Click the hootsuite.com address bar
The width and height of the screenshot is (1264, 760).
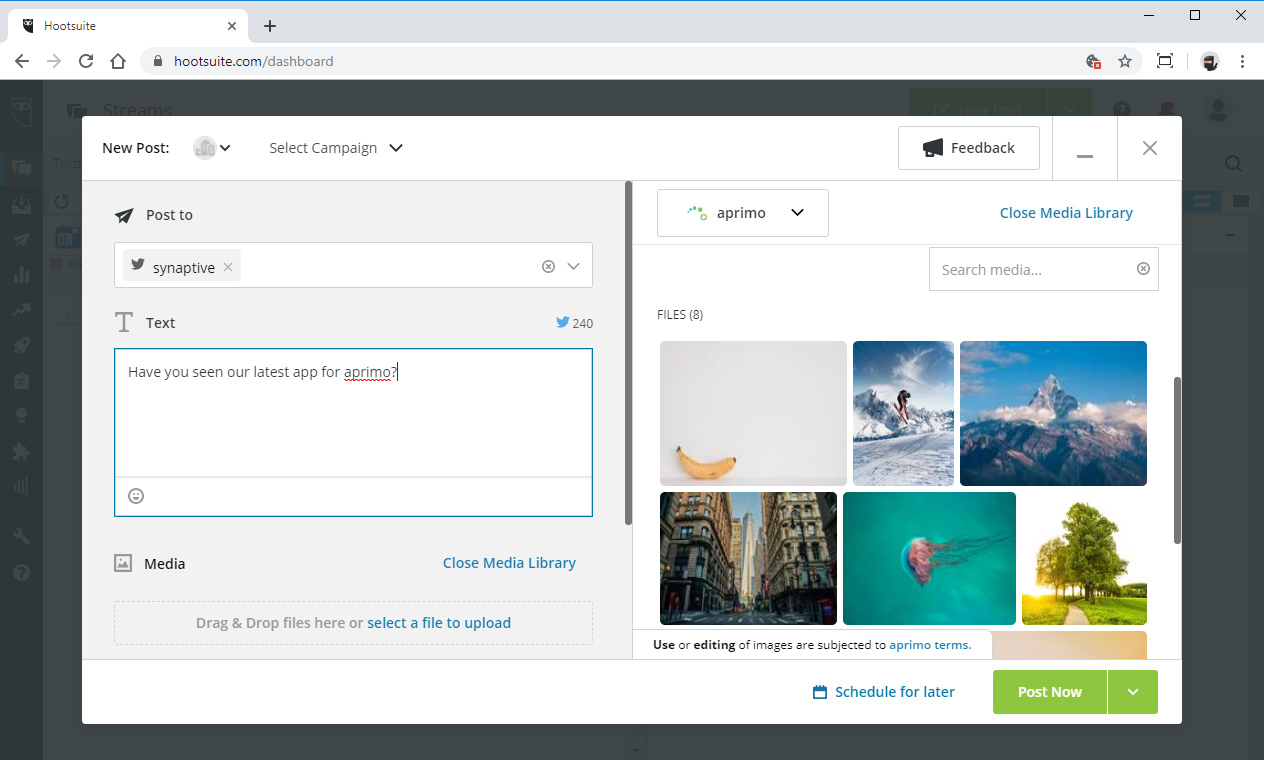(640, 61)
